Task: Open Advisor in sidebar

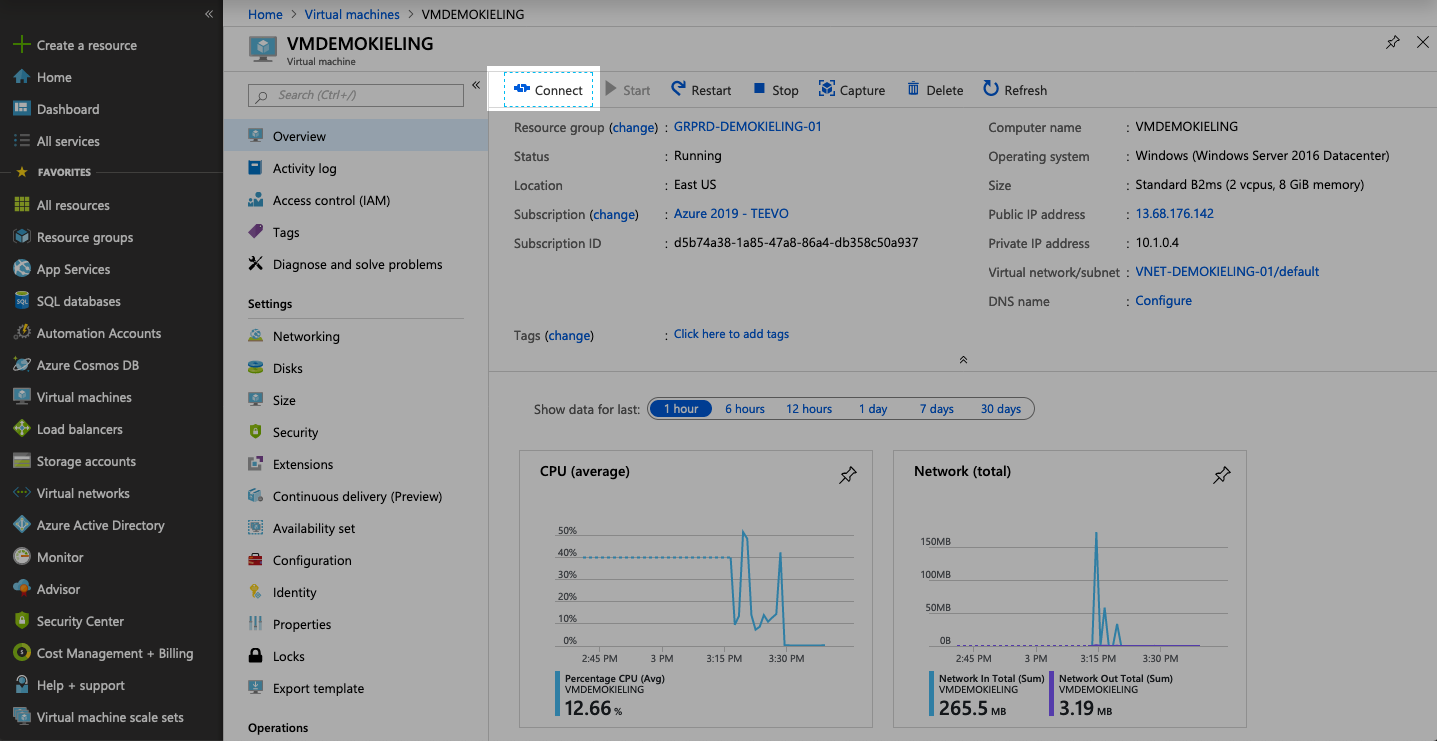Action: point(58,589)
